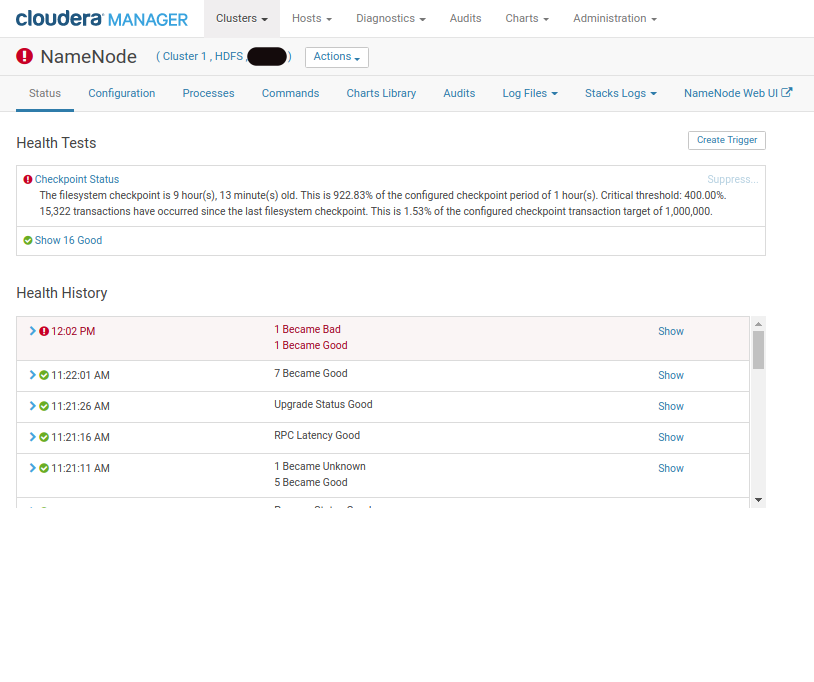Open the Checkpoint Status health test link
814x682 pixels.
click(x=77, y=180)
